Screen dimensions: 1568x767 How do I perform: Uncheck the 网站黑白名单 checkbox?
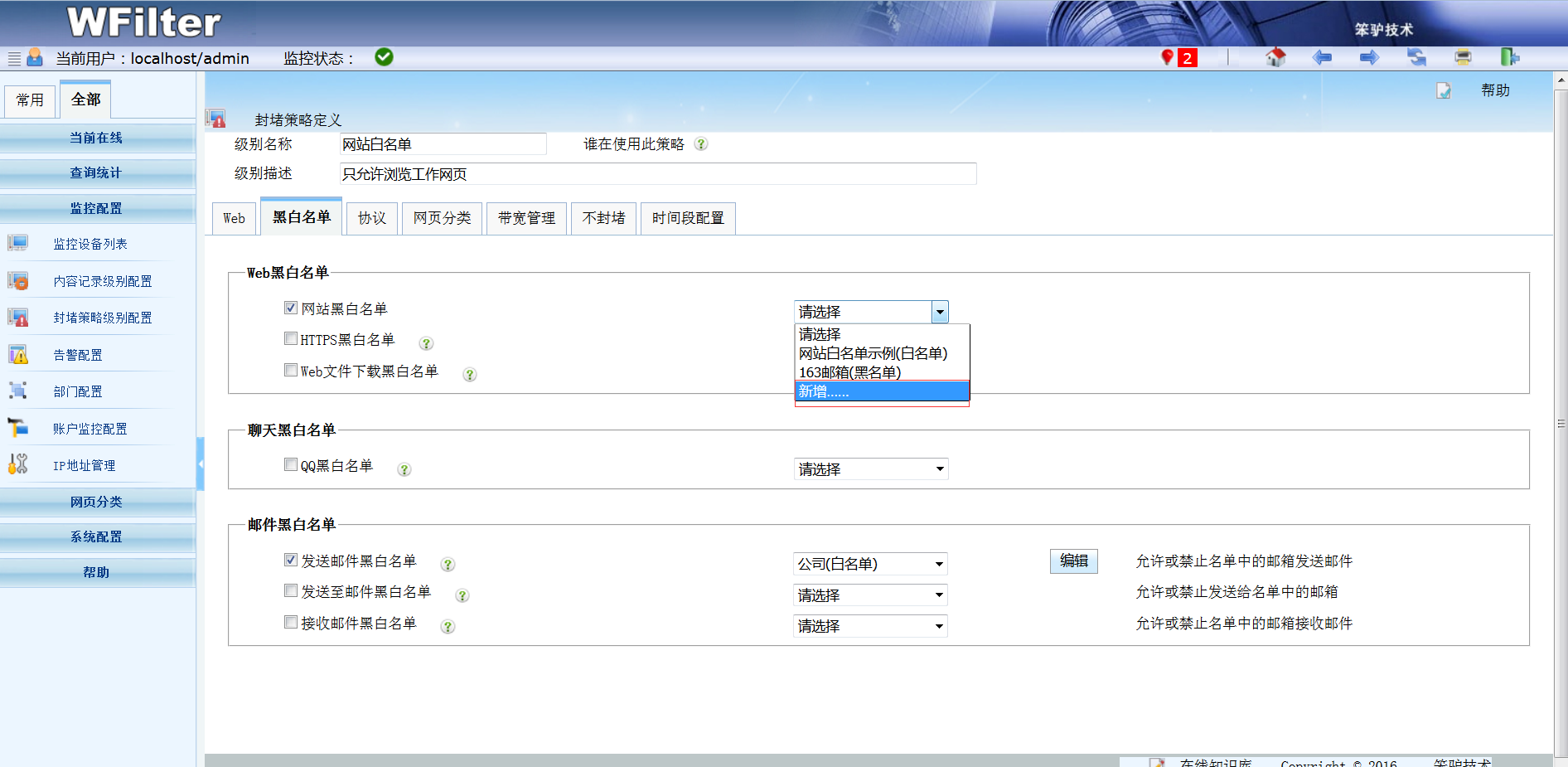[291, 308]
